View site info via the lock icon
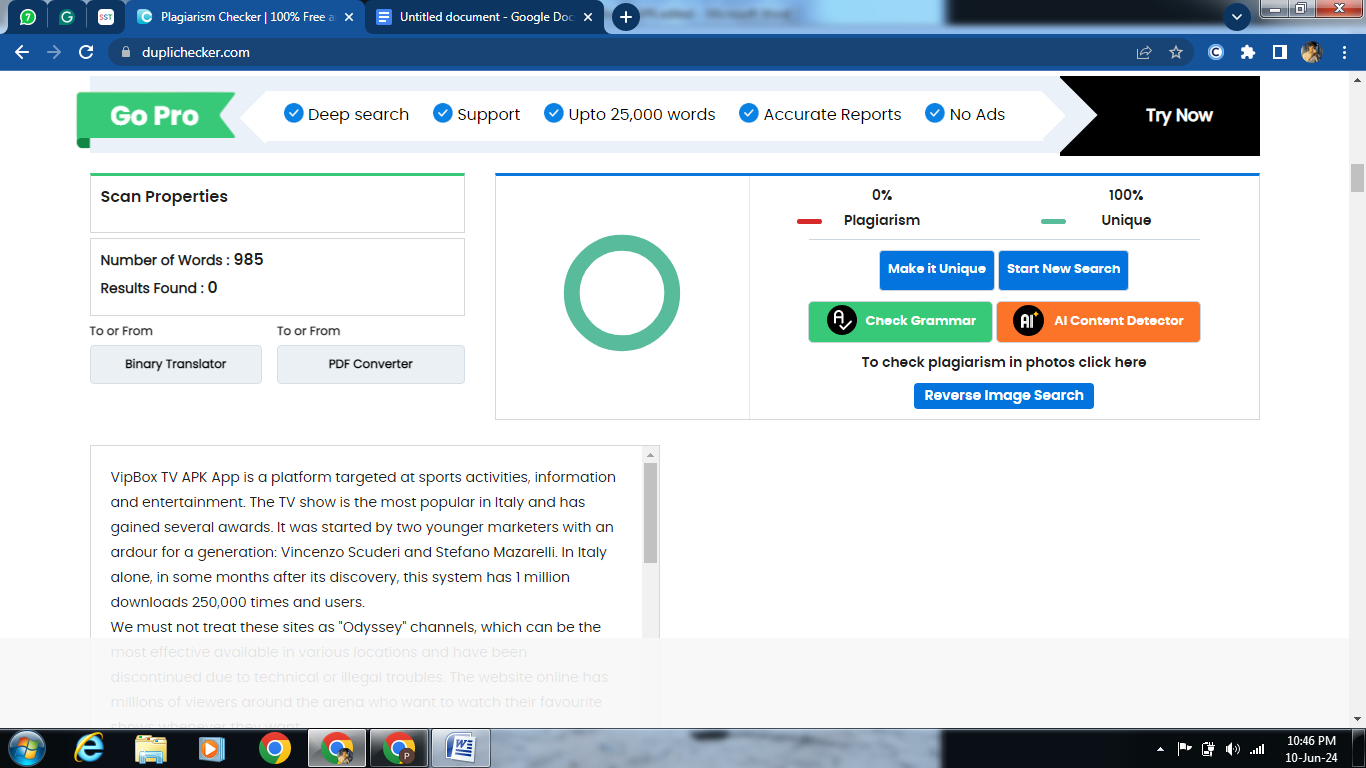Viewport: 1366px width, 768px height. (x=126, y=52)
